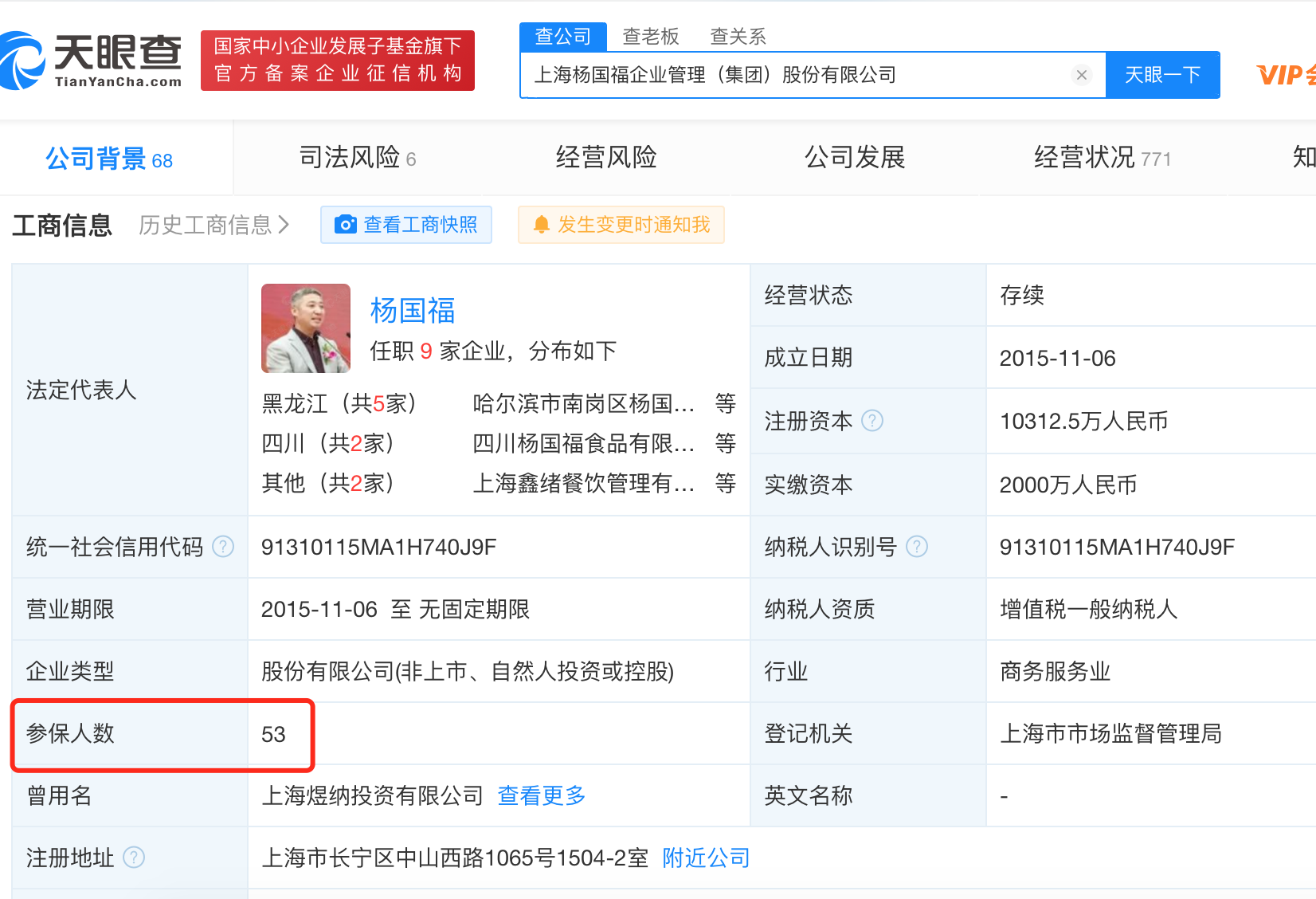Open help icon next to 注册地址

135,858
